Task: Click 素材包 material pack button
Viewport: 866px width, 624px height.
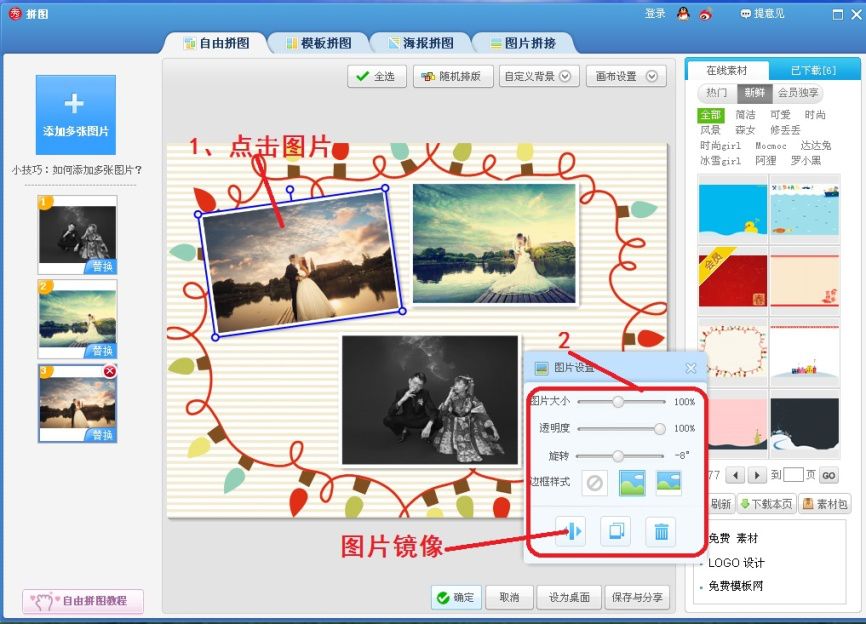Action: click(825, 504)
